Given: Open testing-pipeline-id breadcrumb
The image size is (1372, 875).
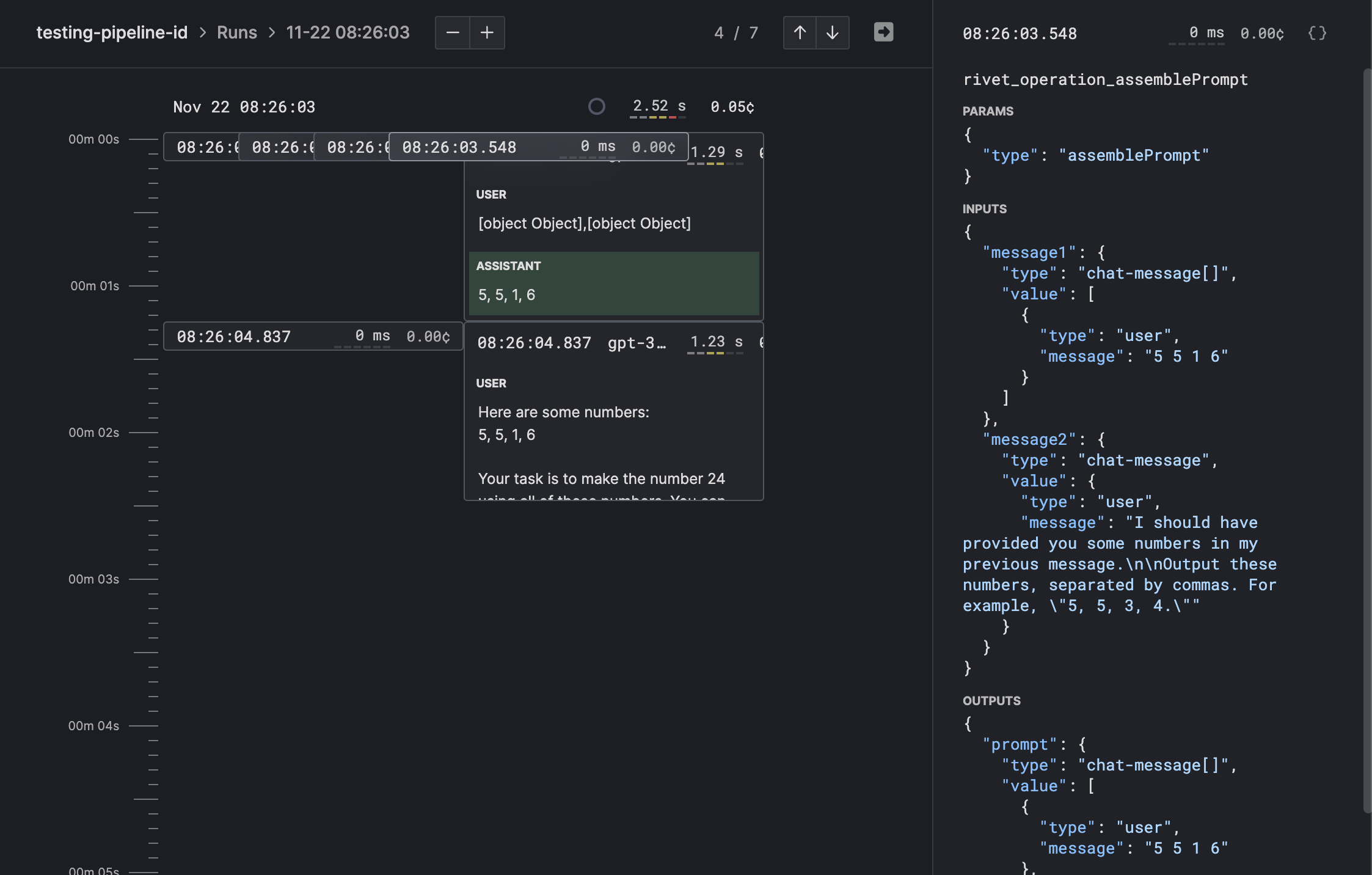Looking at the screenshot, I should pos(112,32).
